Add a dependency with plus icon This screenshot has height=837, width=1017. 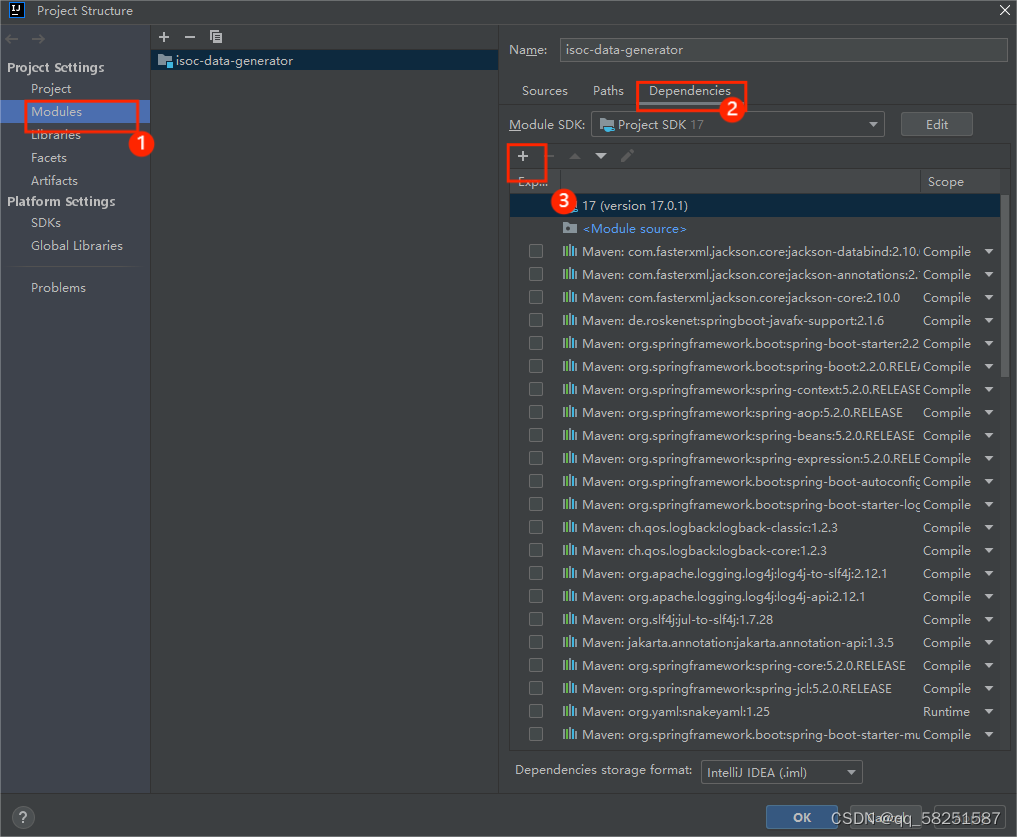(523, 156)
